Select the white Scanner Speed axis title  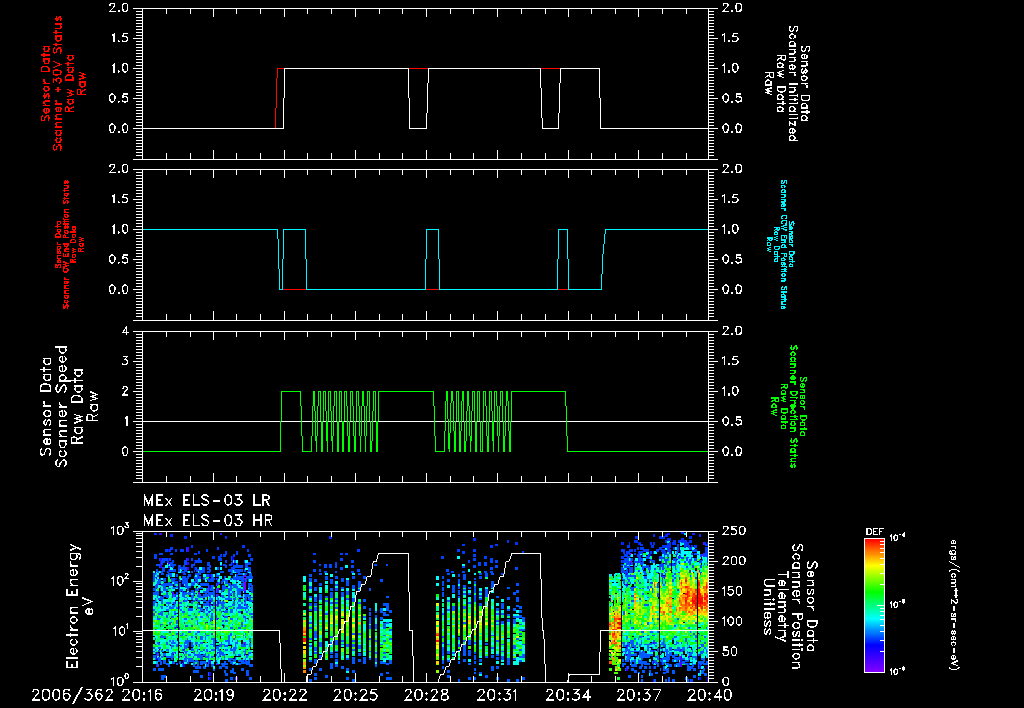[x=69, y=406]
